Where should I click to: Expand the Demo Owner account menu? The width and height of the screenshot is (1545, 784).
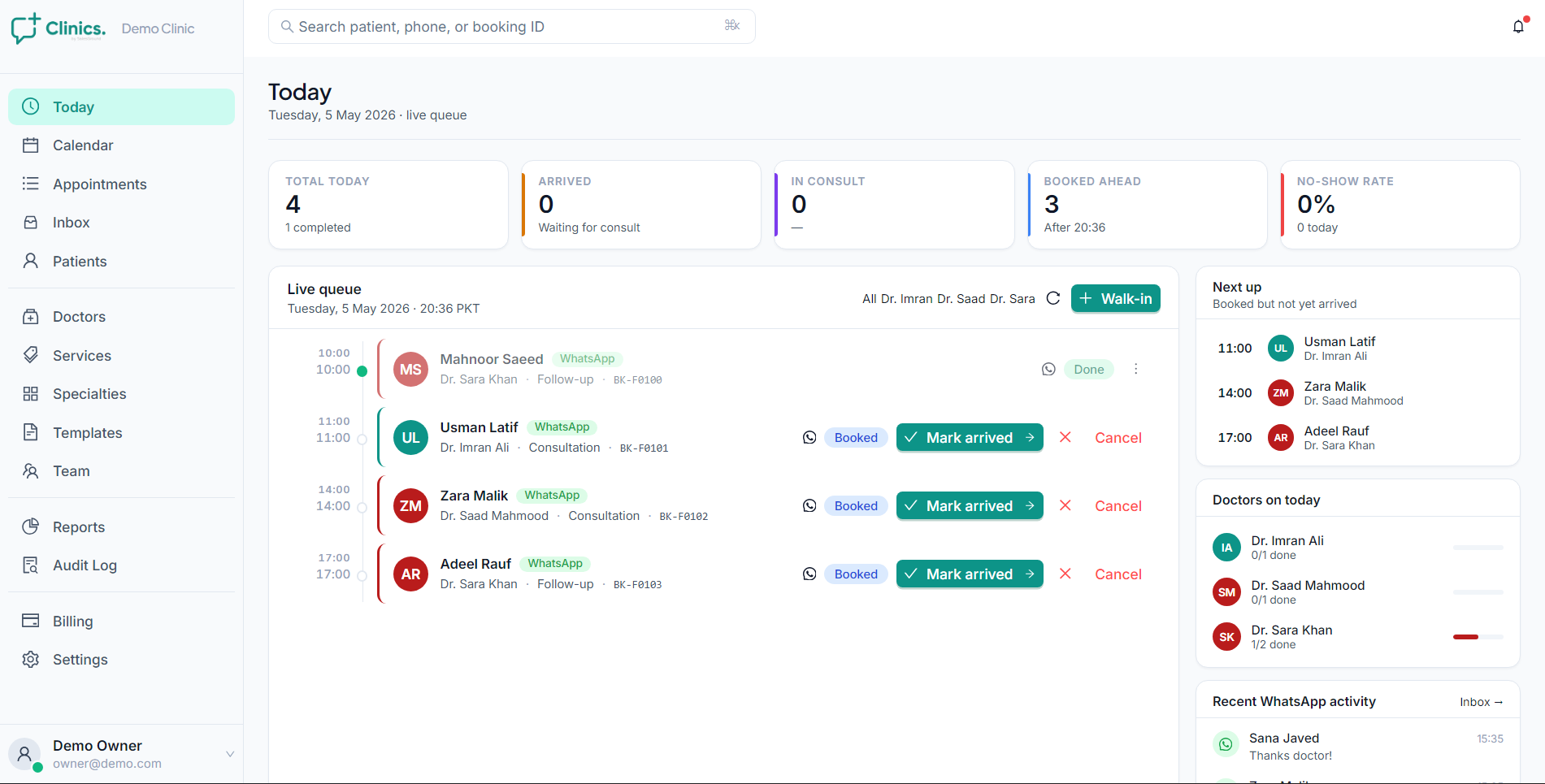[230, 754]
